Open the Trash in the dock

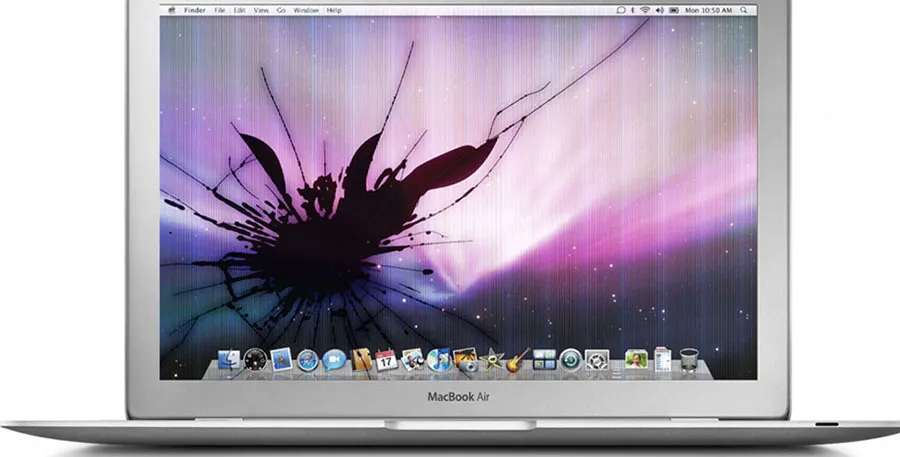tap(689, 360)
